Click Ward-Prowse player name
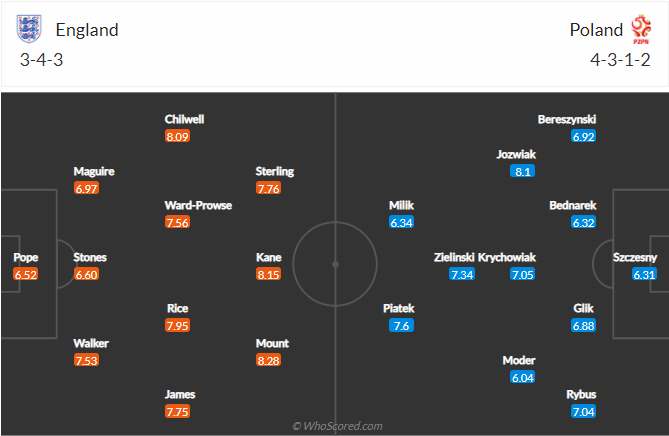This screenshot has height=436, width=669. point(198,205)
